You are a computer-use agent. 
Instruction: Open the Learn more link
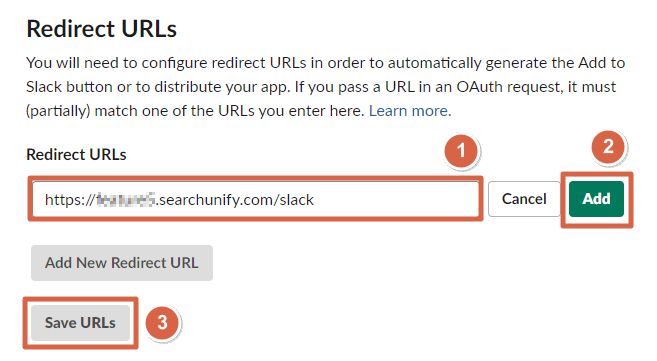(410, 111)
